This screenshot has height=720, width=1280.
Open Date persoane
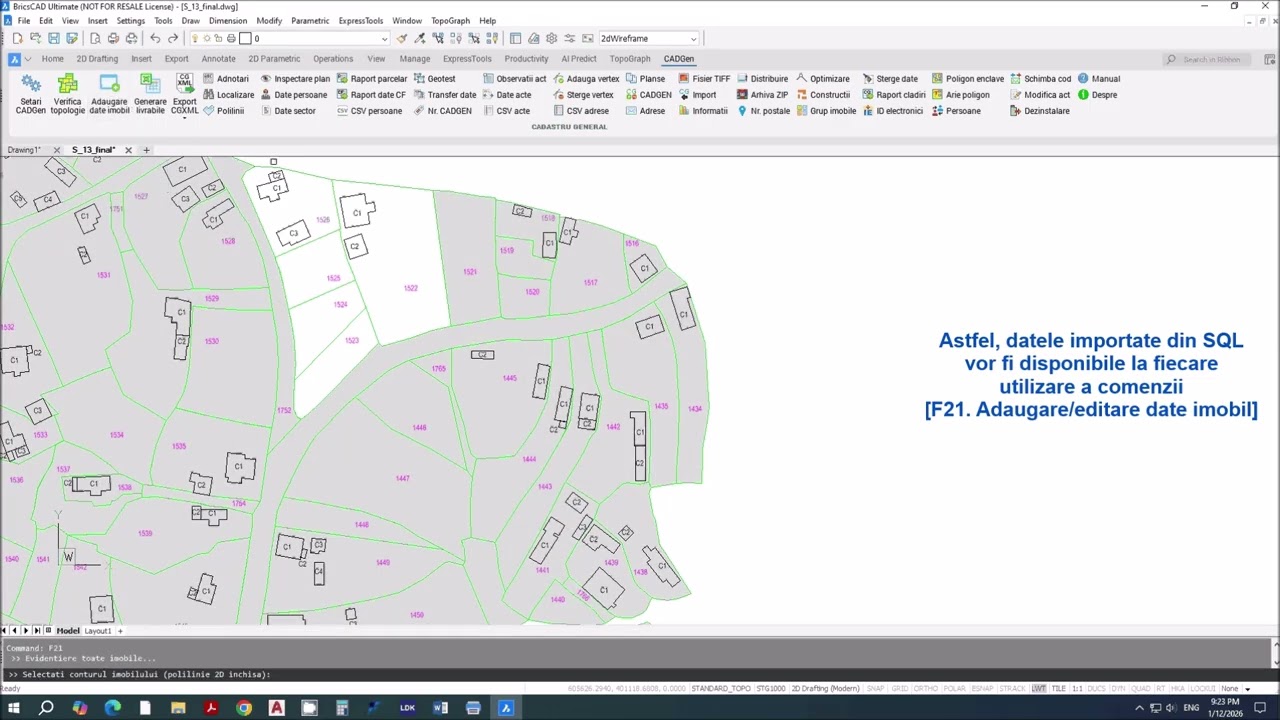(294, 95)
